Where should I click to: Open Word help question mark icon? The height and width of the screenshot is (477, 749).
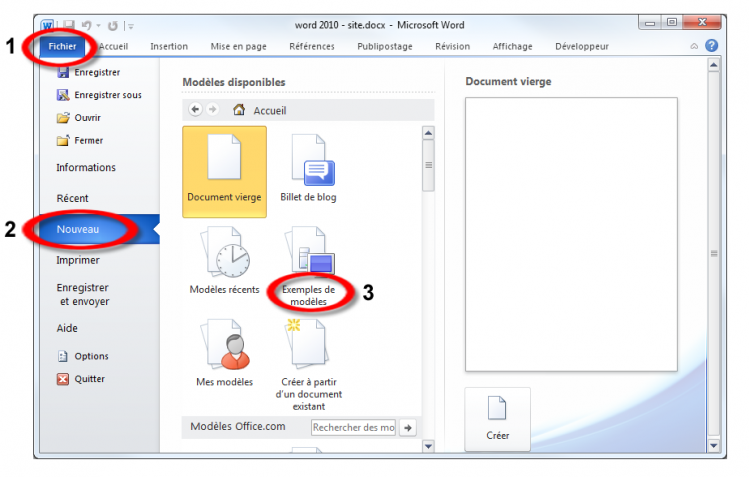coord(711,46)
